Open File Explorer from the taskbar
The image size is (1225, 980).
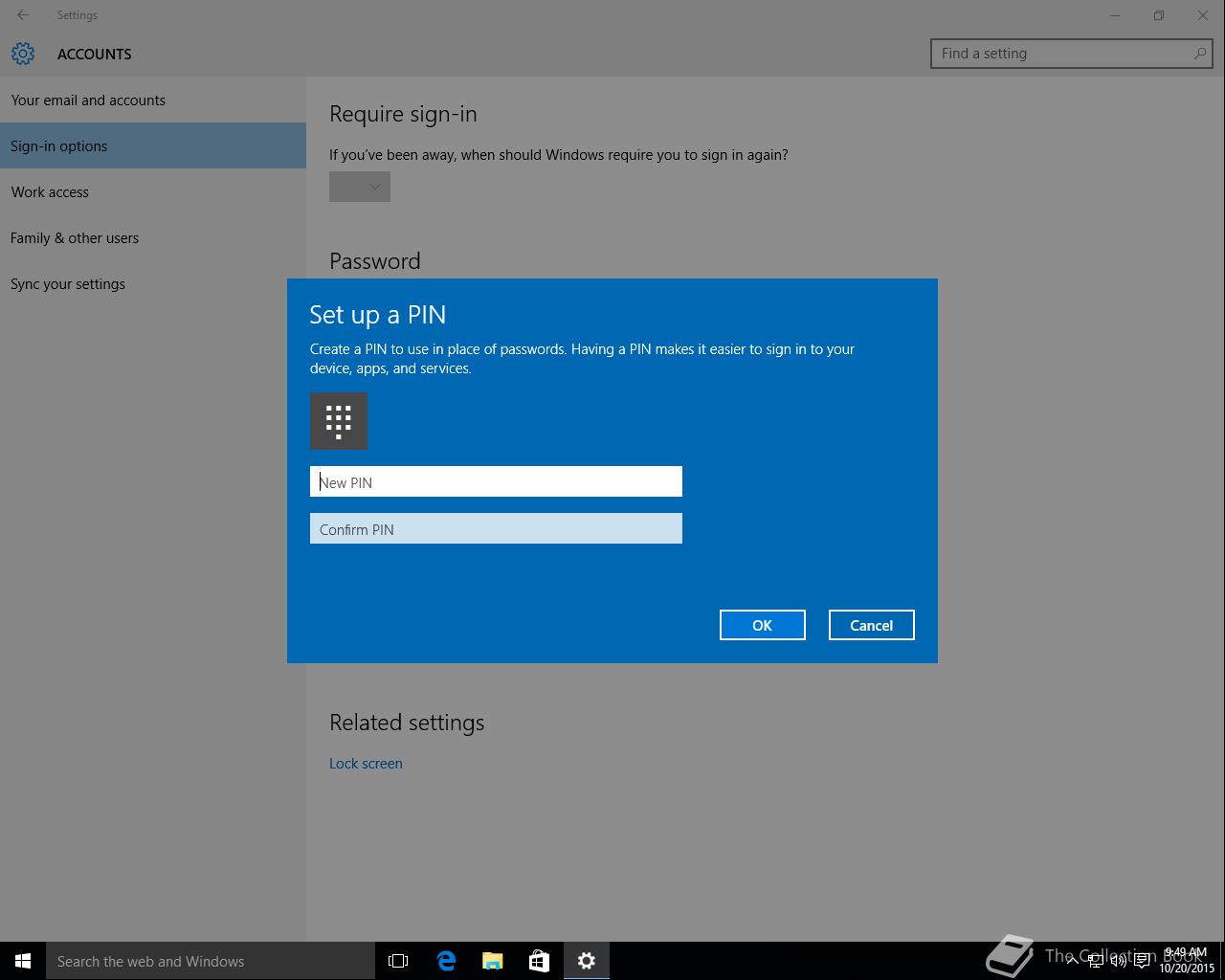pos(493,961)
